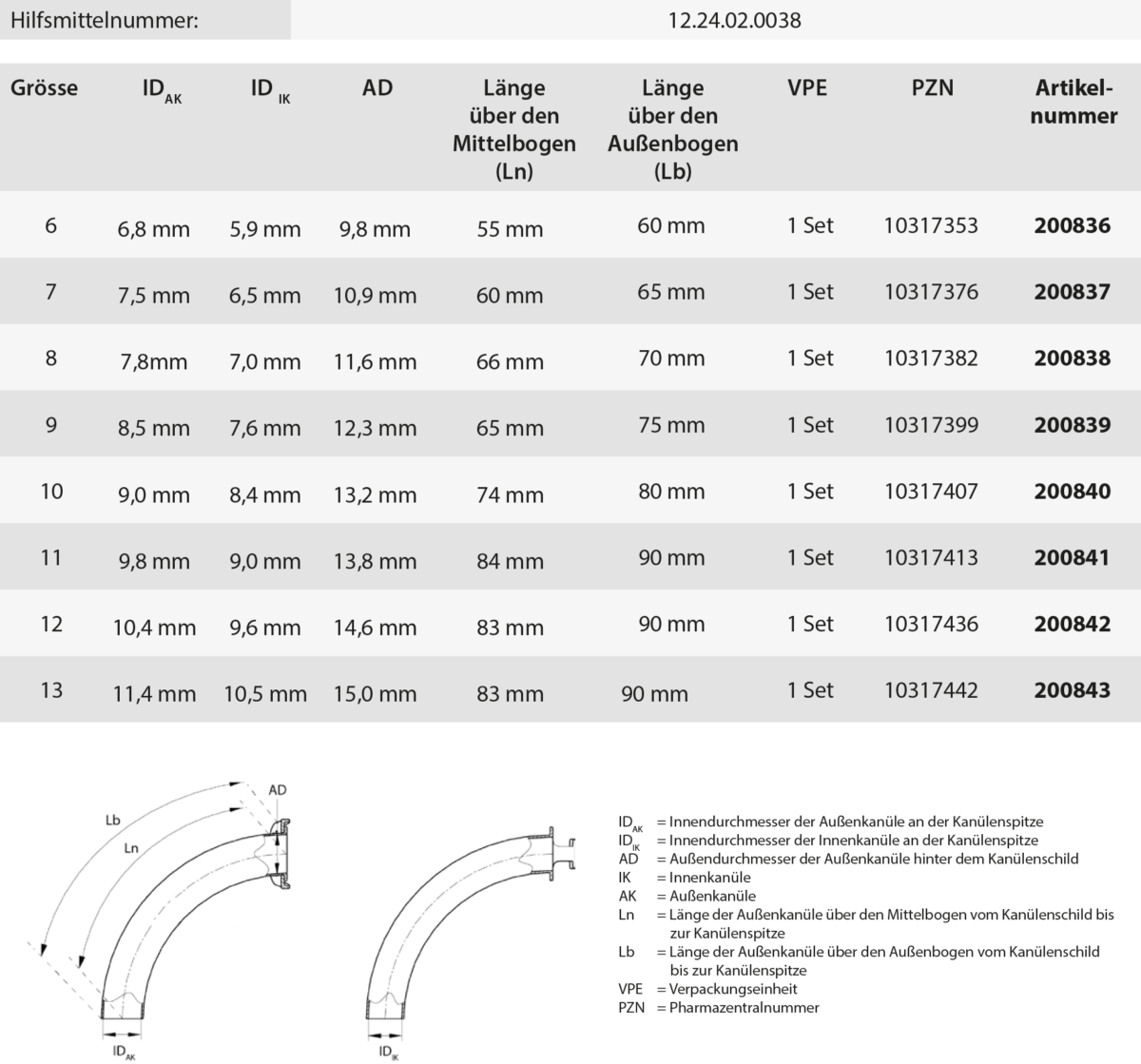Image resolution: width=1141 pixels, height=1064 pixels.
Task: Click the AD value 13,2 mm
Action: [375, 494]
